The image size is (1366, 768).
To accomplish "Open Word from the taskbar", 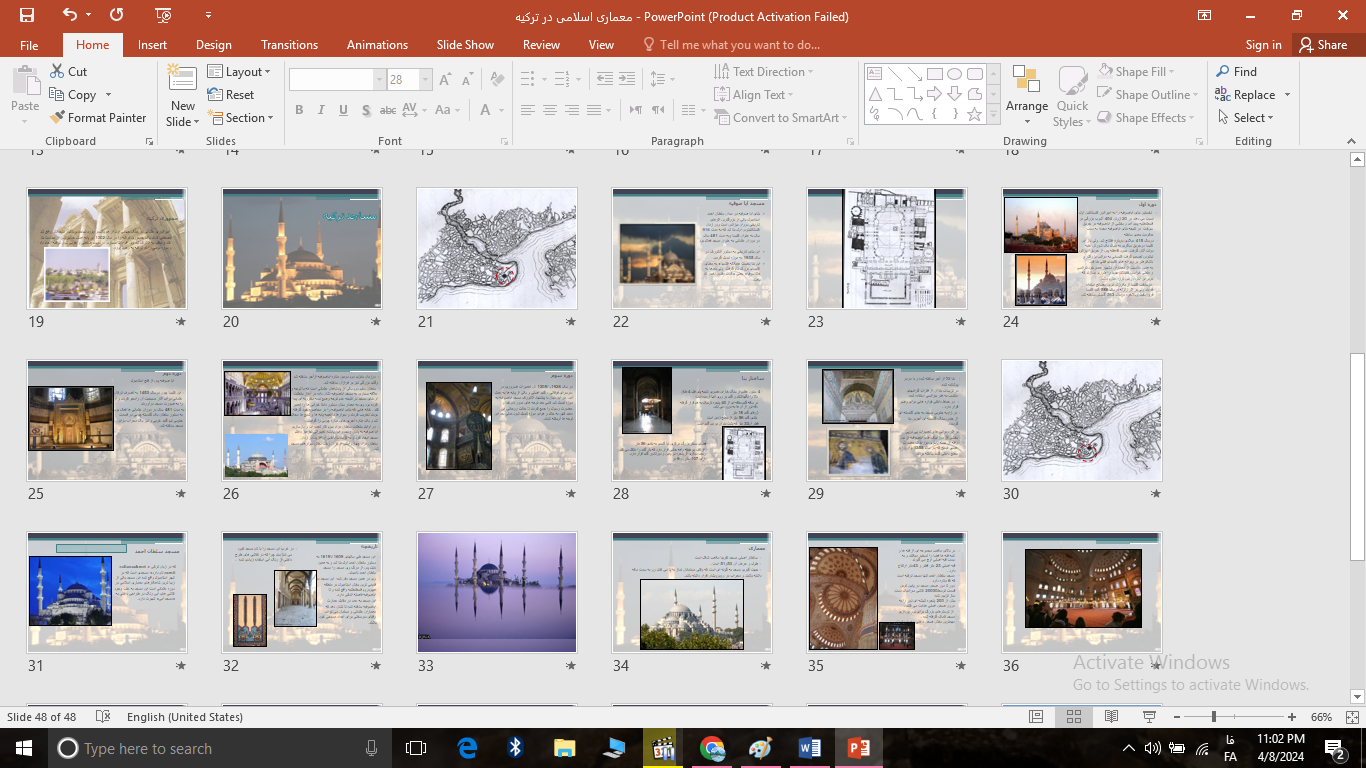I will pyautogui.click(x=809, y=748).
